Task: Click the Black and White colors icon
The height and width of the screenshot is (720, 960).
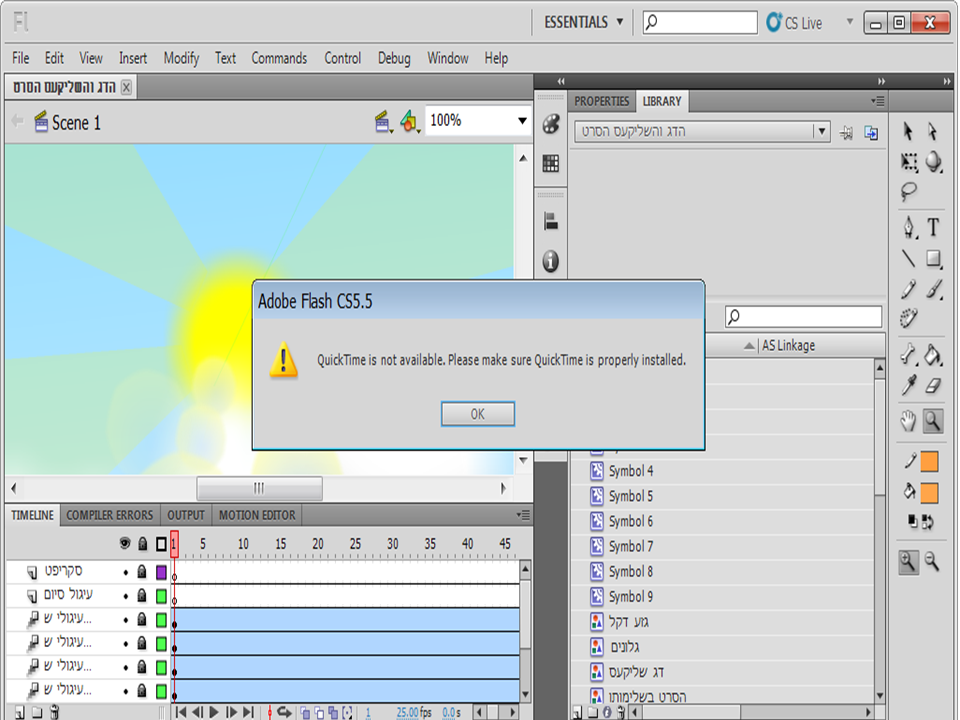Action: (912, 522)
